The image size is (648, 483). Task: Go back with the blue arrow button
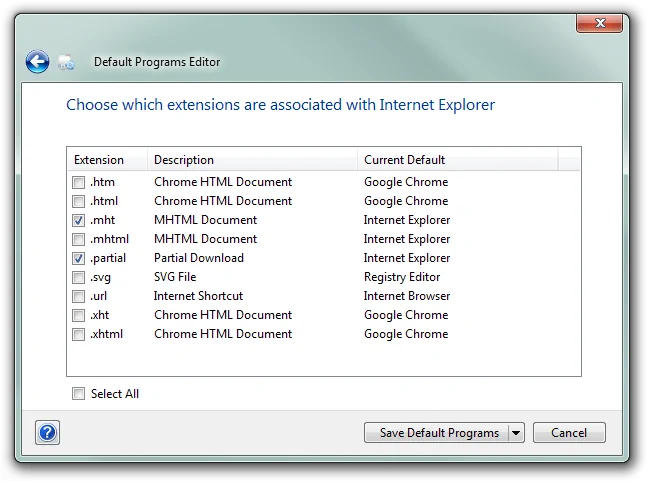tap(37, 62)
